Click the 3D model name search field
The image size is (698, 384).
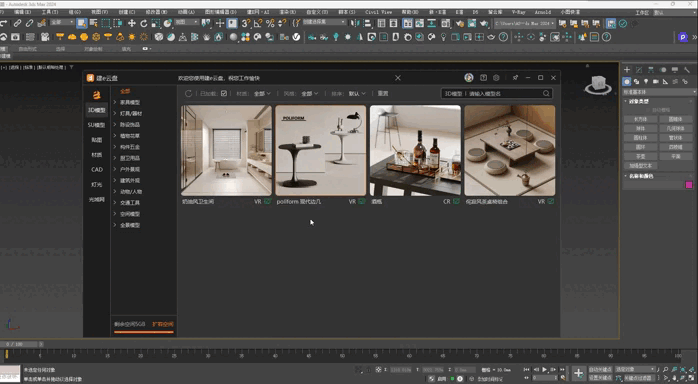coord(497,93)
